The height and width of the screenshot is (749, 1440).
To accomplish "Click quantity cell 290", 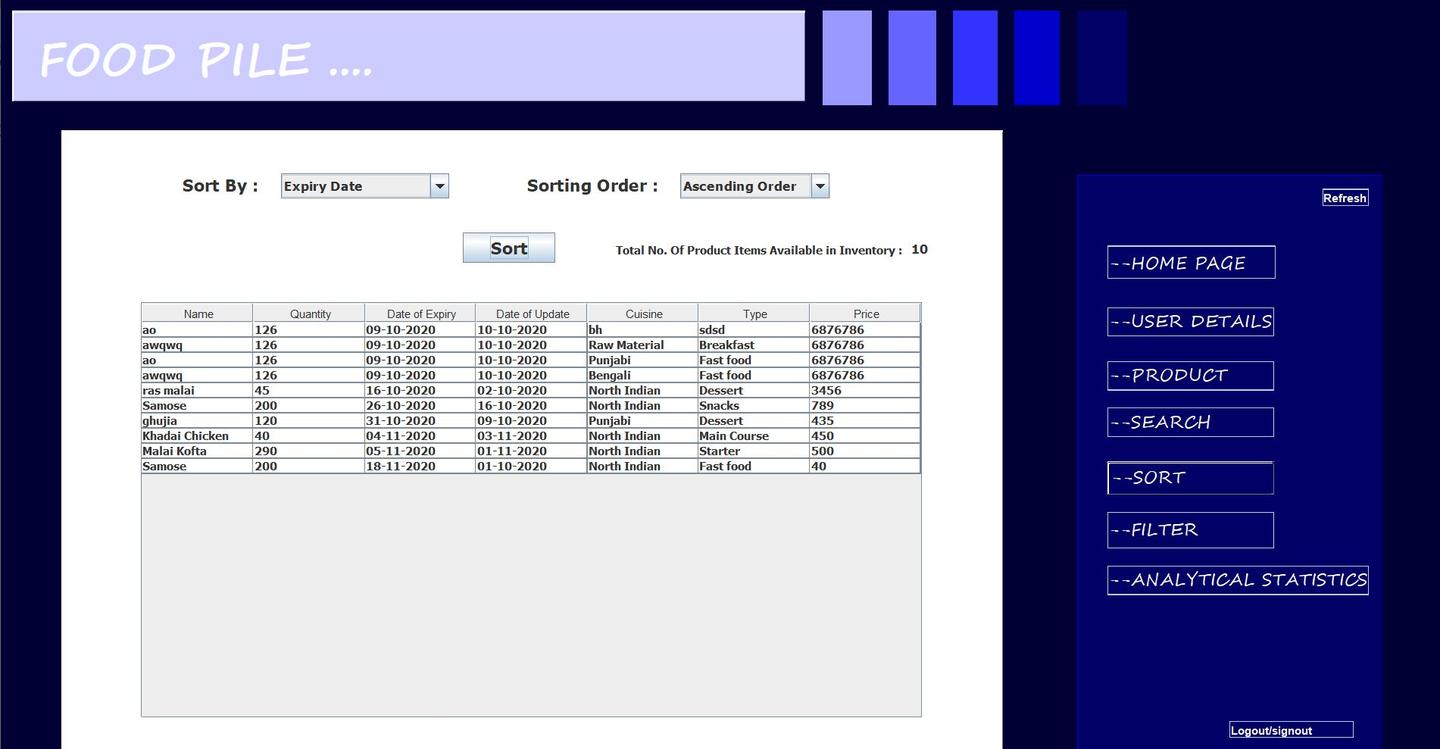I will (309, 450).
